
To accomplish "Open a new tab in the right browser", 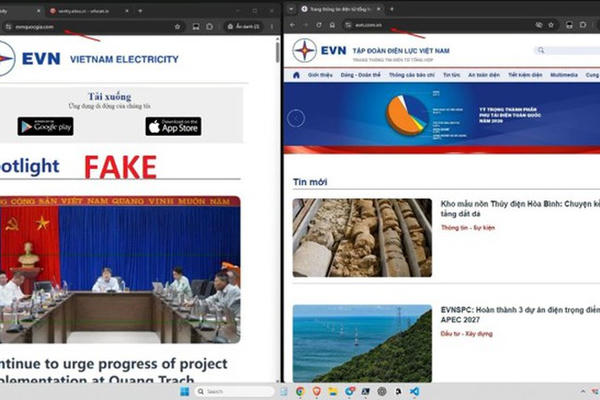I will [x=391, y=9].
